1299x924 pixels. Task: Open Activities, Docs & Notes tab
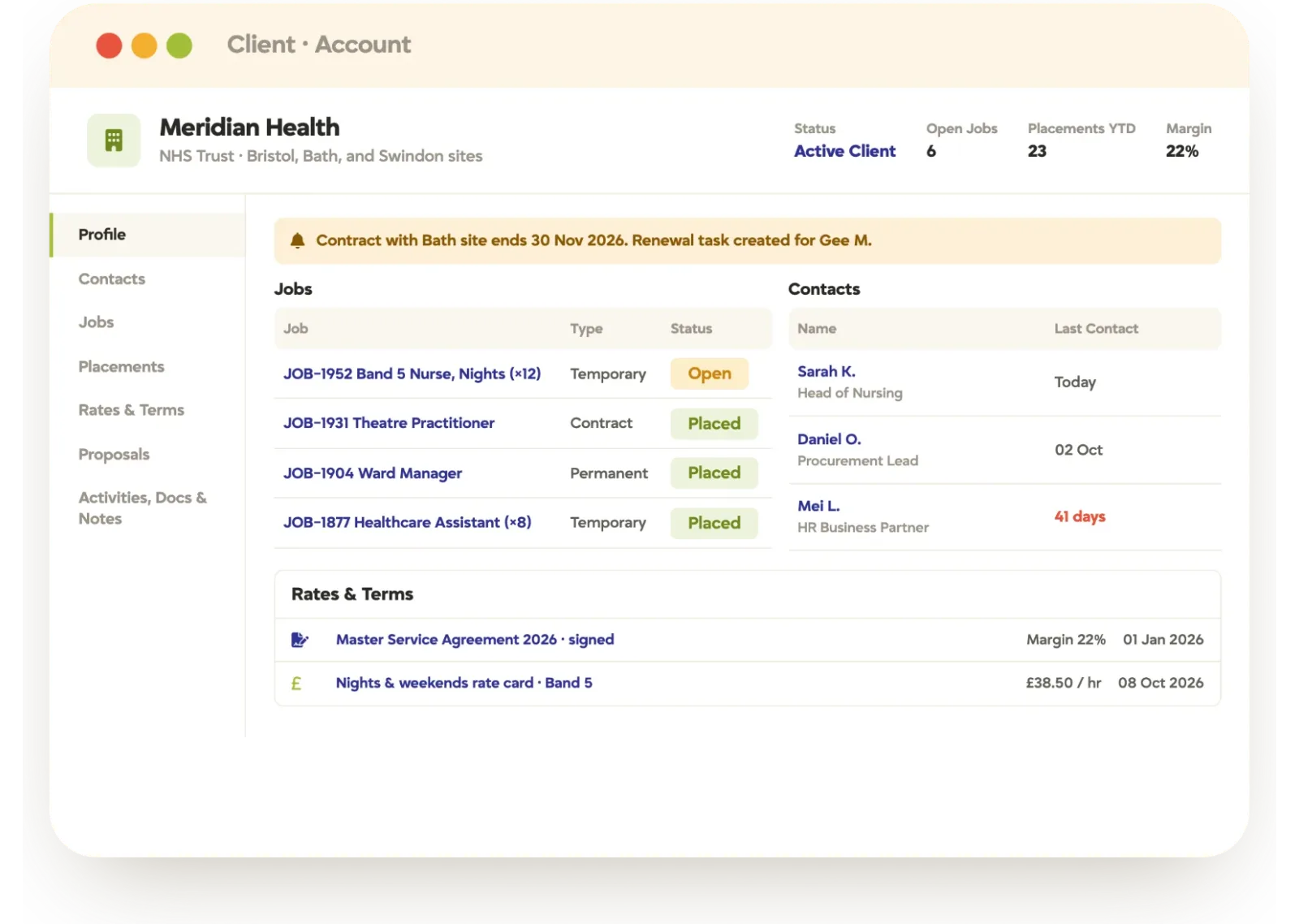point(143,508)
